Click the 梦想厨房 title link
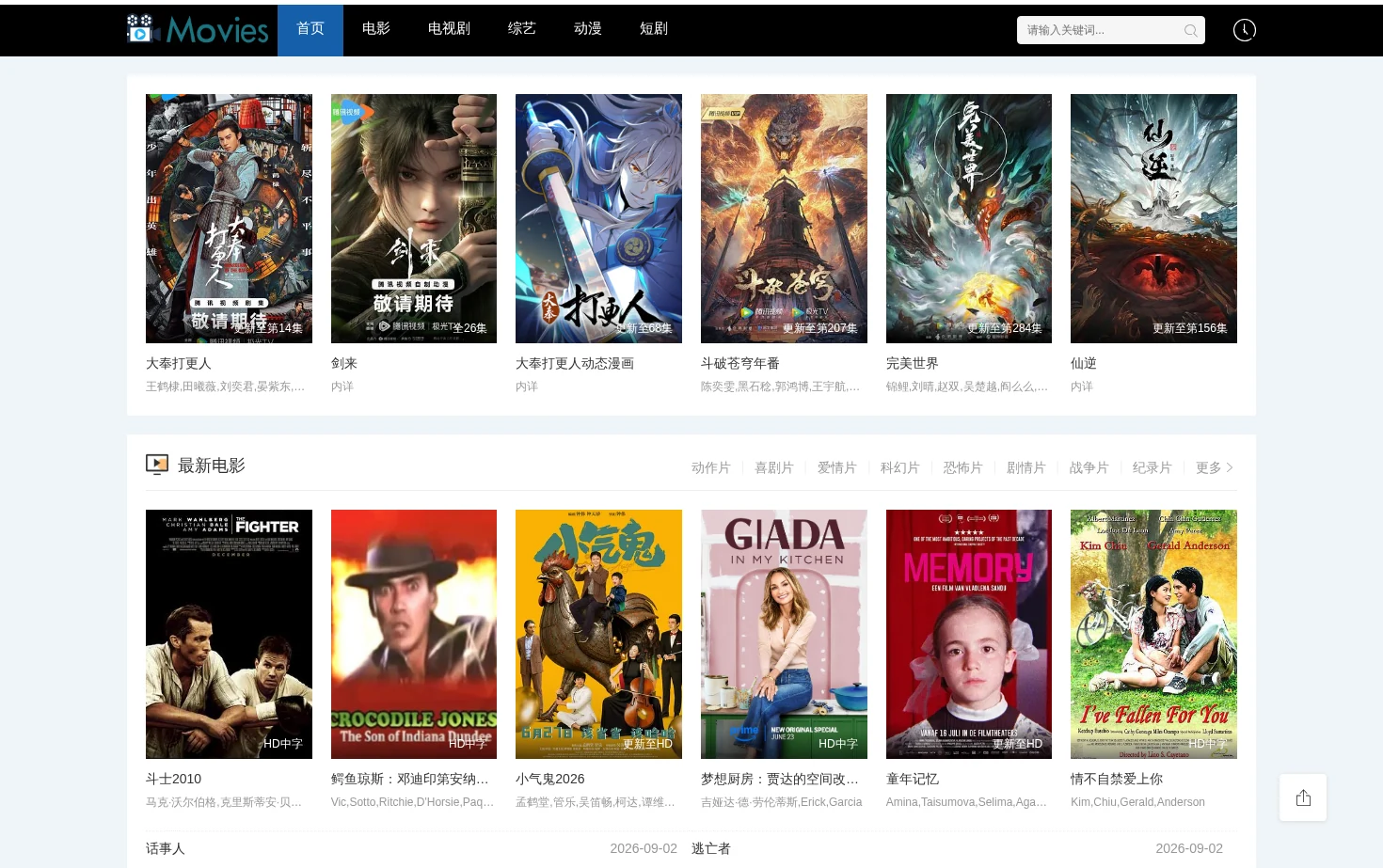 (x=780, y=779)
